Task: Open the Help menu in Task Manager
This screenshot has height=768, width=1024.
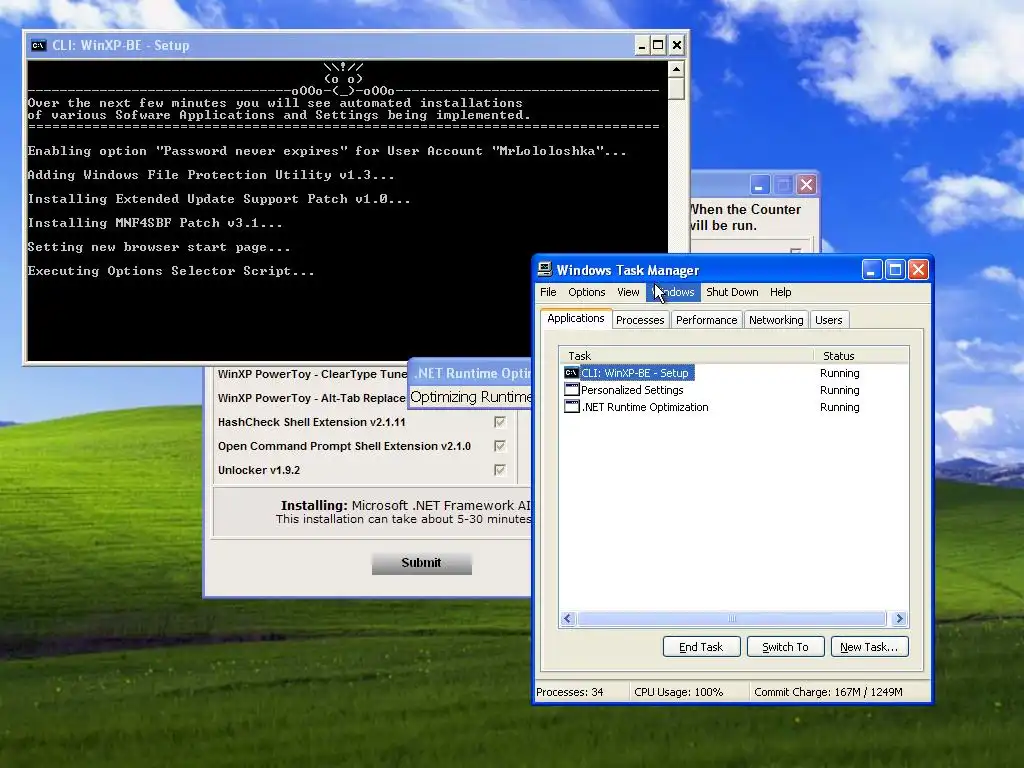Action: tap(780, 292)
